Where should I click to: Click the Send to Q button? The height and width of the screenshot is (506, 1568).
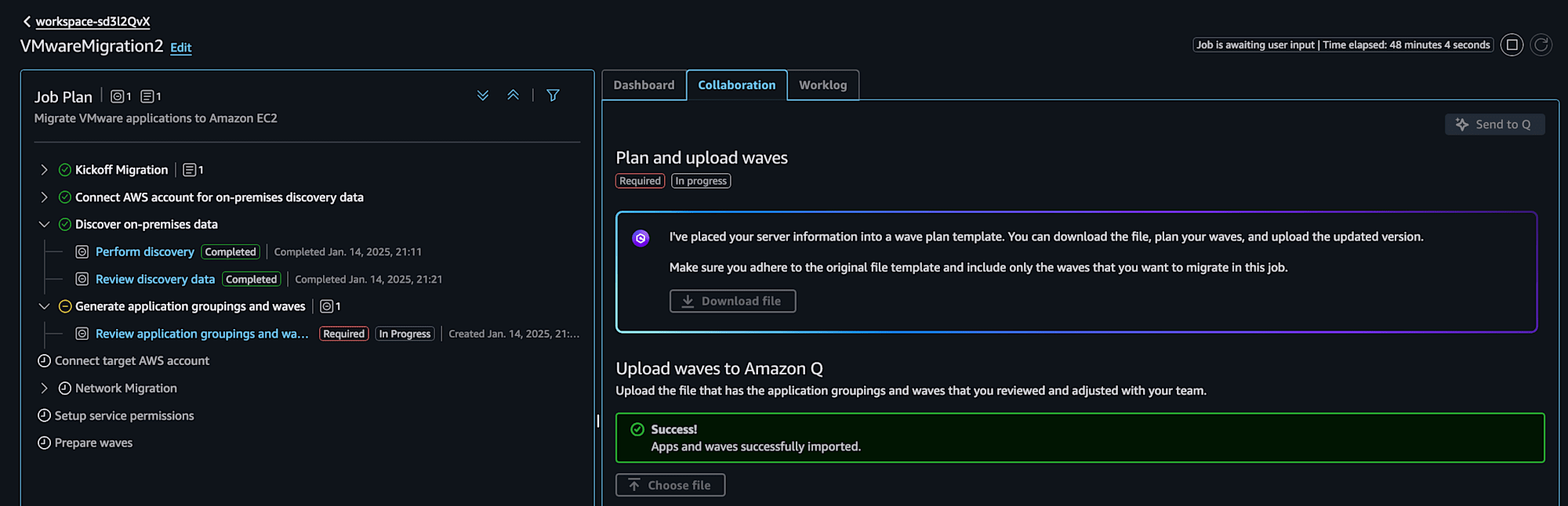click(1495, 125)
